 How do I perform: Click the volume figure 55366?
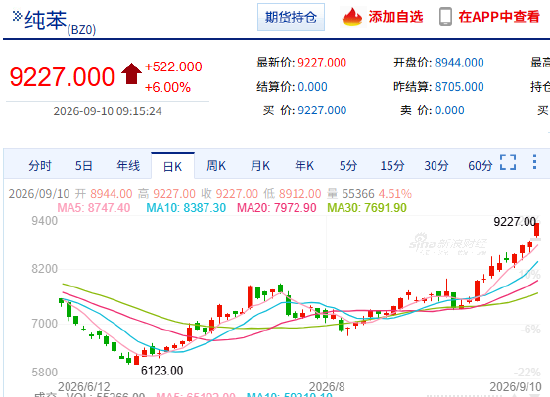(358, 194)
